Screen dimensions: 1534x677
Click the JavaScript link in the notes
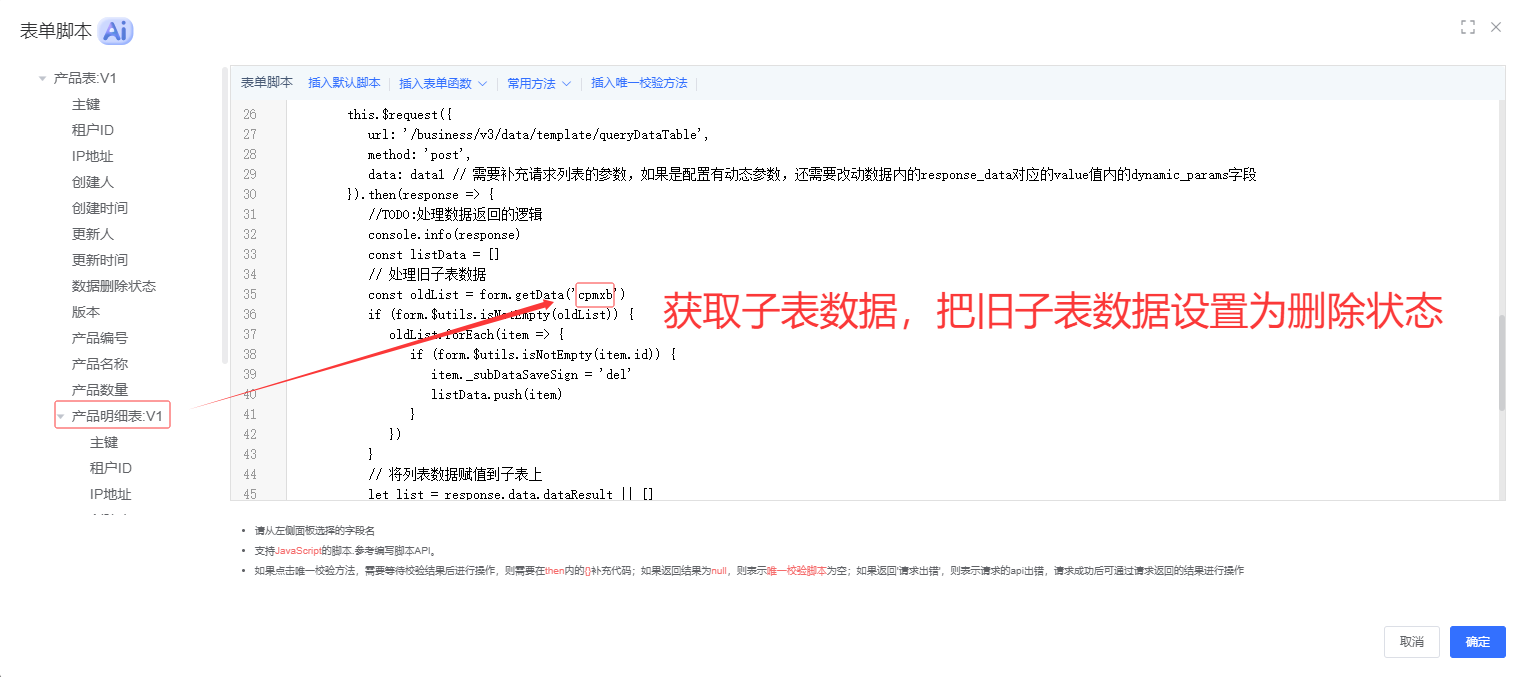click(298, 550)
